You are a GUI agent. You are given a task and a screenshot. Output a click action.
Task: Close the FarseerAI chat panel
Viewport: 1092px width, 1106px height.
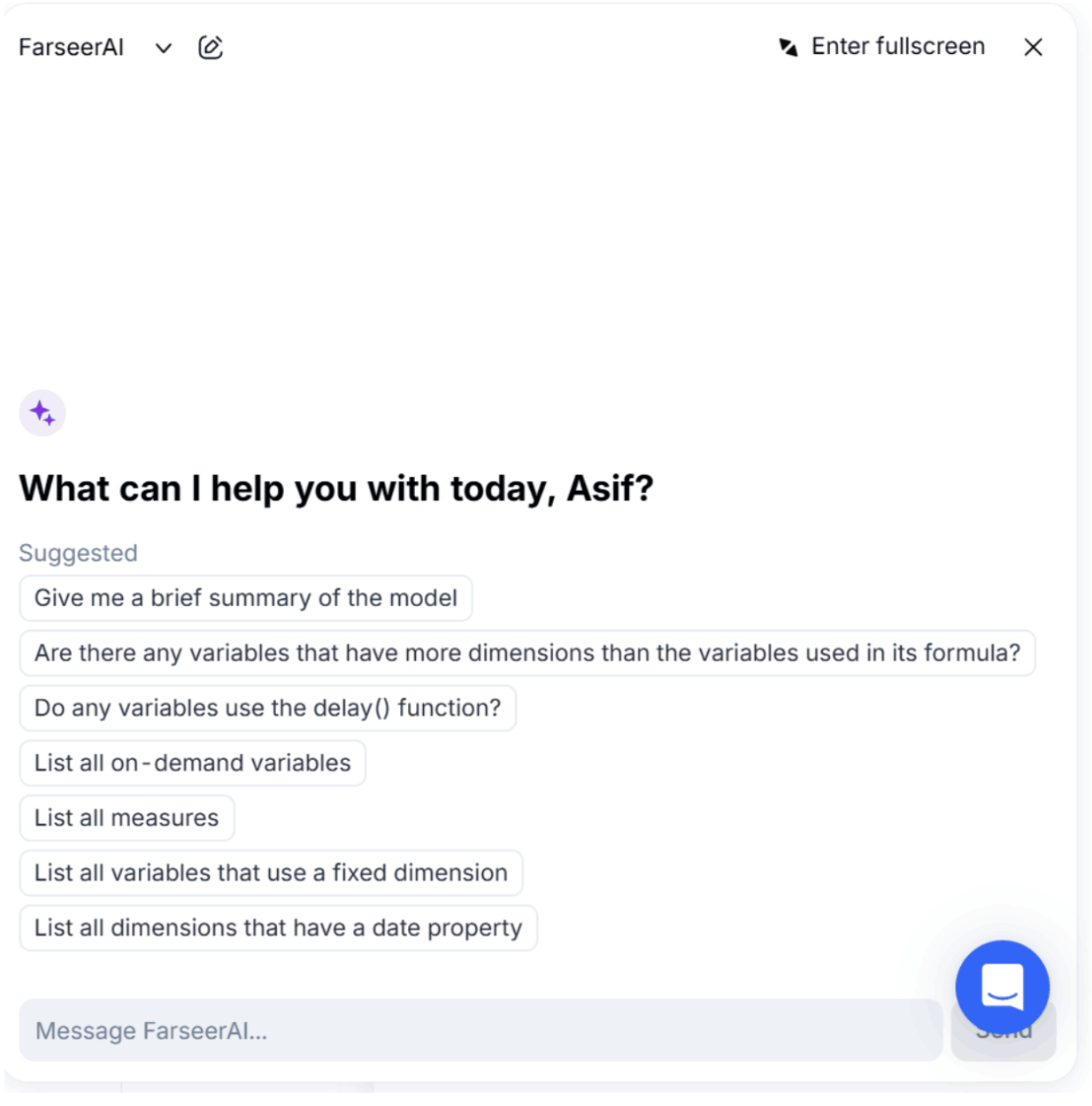pyautogui.click(x=1033, y=48)
